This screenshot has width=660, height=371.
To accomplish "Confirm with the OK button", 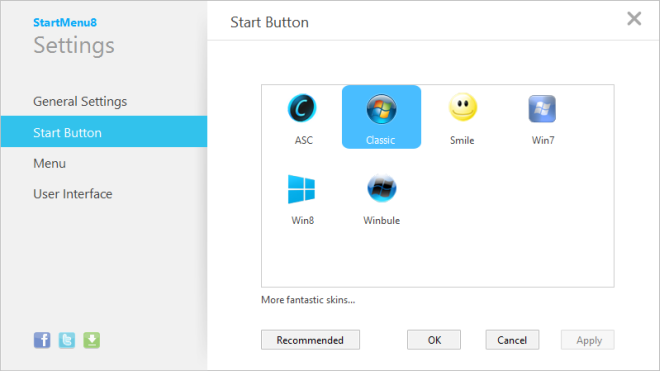I will click(x=434, y=340).
